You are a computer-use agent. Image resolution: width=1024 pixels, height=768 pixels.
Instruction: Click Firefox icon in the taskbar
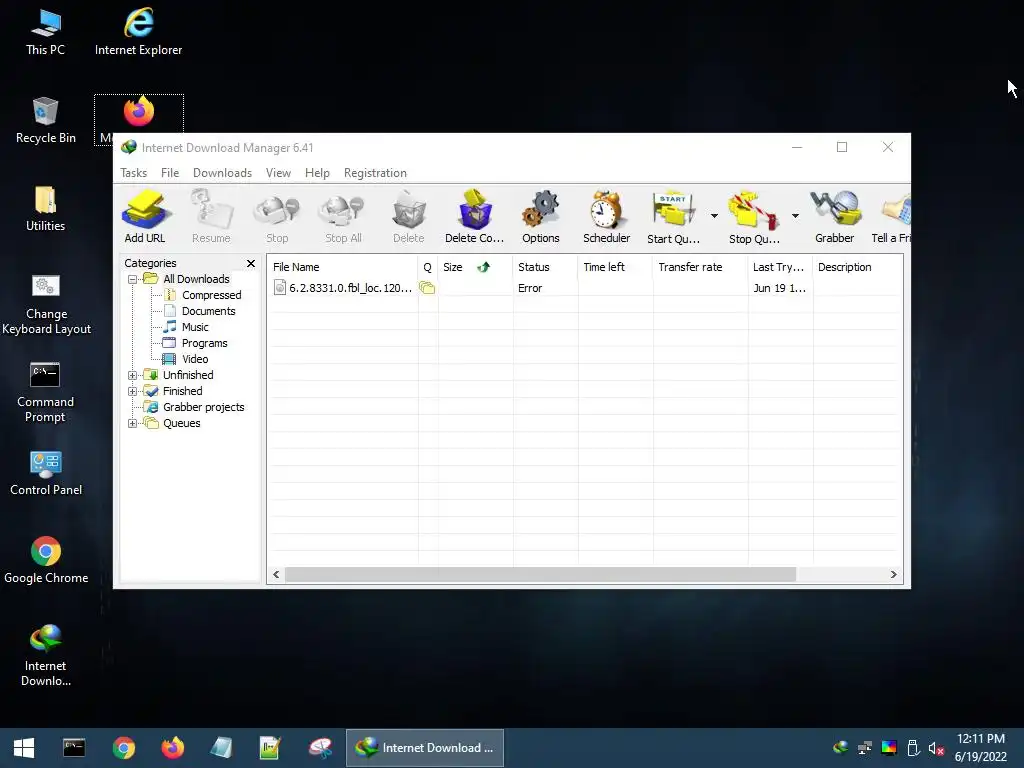[173, 748]
